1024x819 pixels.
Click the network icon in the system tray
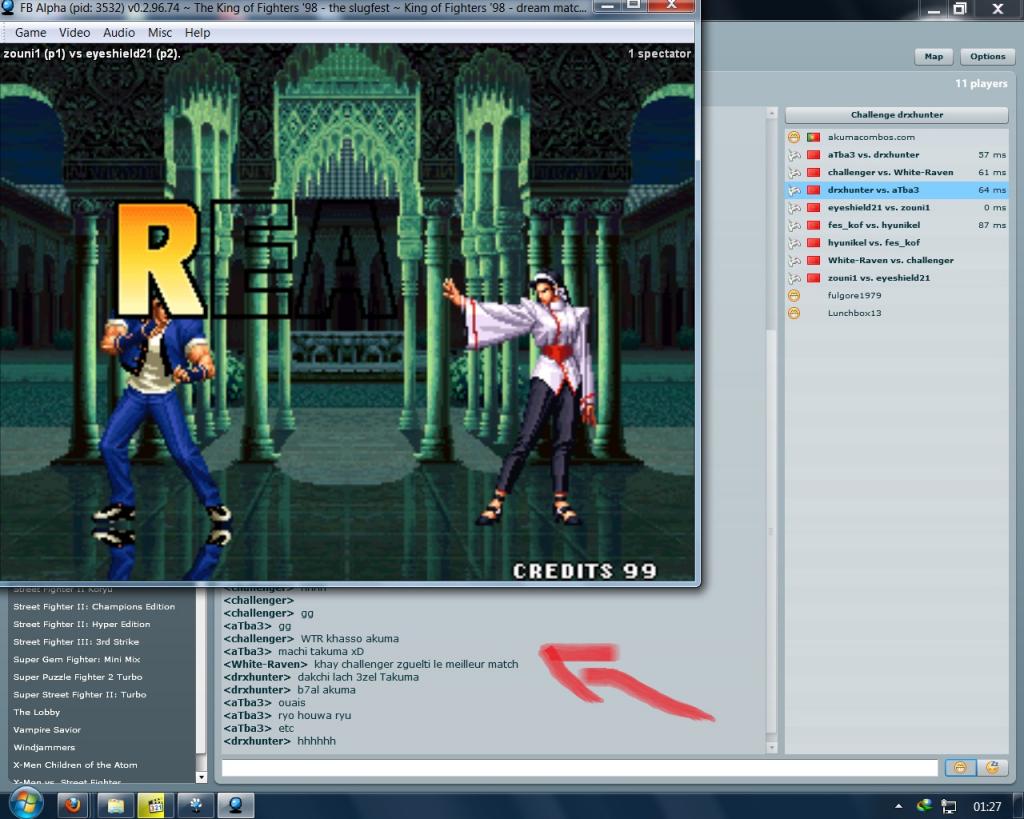948,807
